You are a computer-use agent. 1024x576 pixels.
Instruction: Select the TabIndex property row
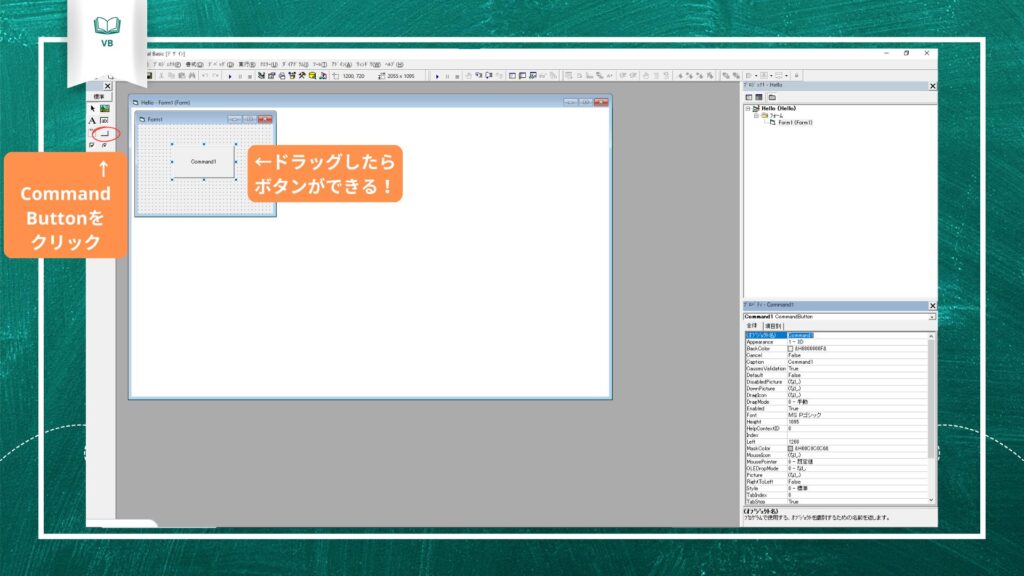(836, 495)
